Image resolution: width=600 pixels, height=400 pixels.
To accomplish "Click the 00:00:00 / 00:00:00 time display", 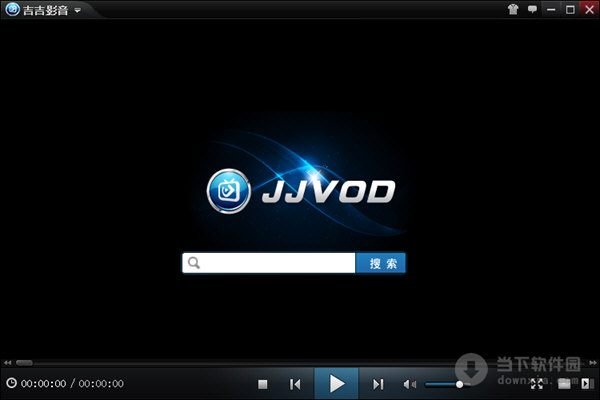I will [72, 384].
